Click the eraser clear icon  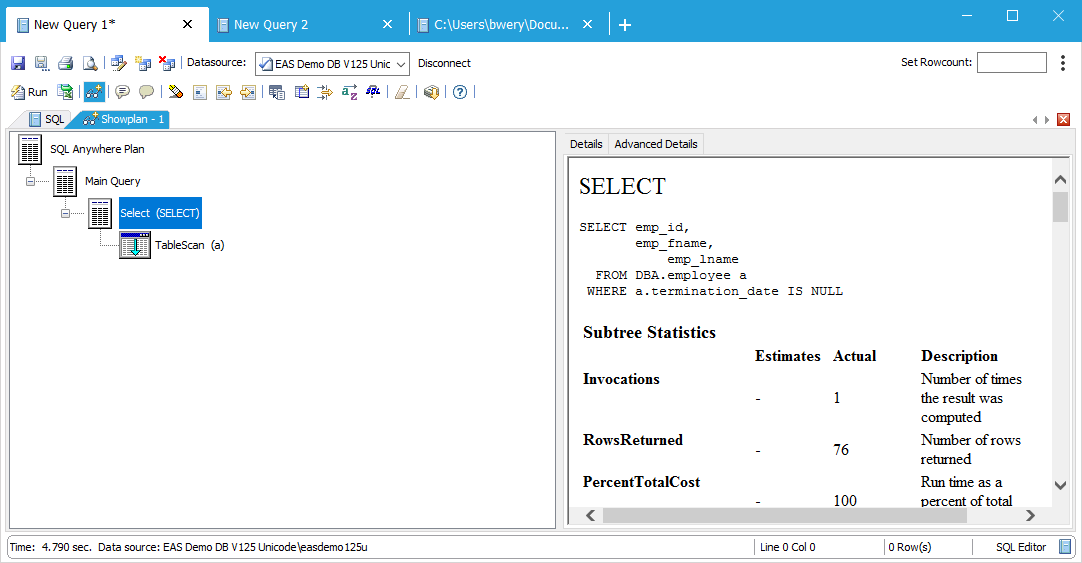(402, 92)
